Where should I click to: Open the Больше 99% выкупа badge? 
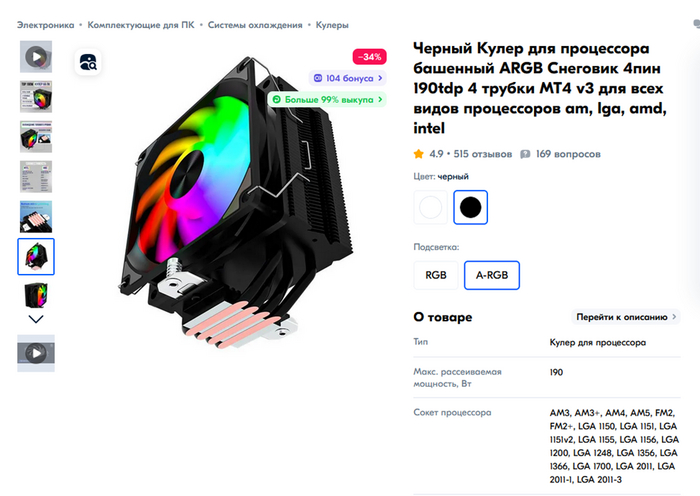point(327,99)
